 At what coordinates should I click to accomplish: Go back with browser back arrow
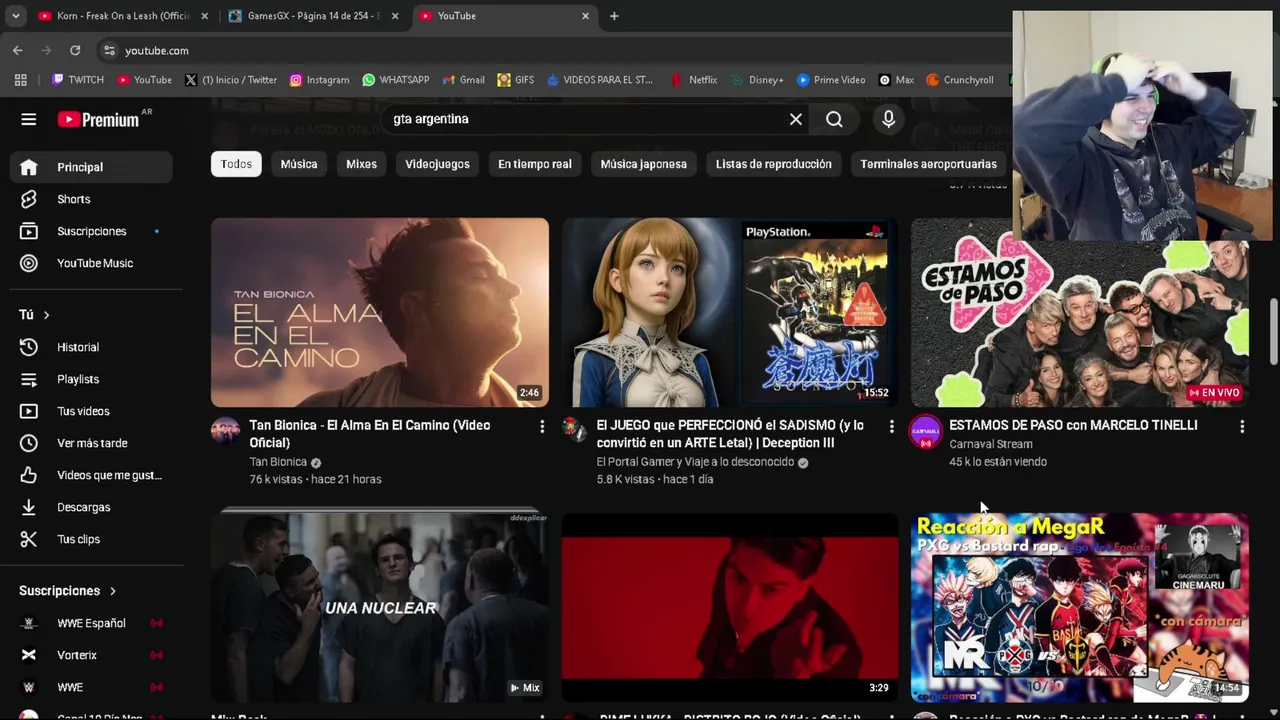click(17, 50)
